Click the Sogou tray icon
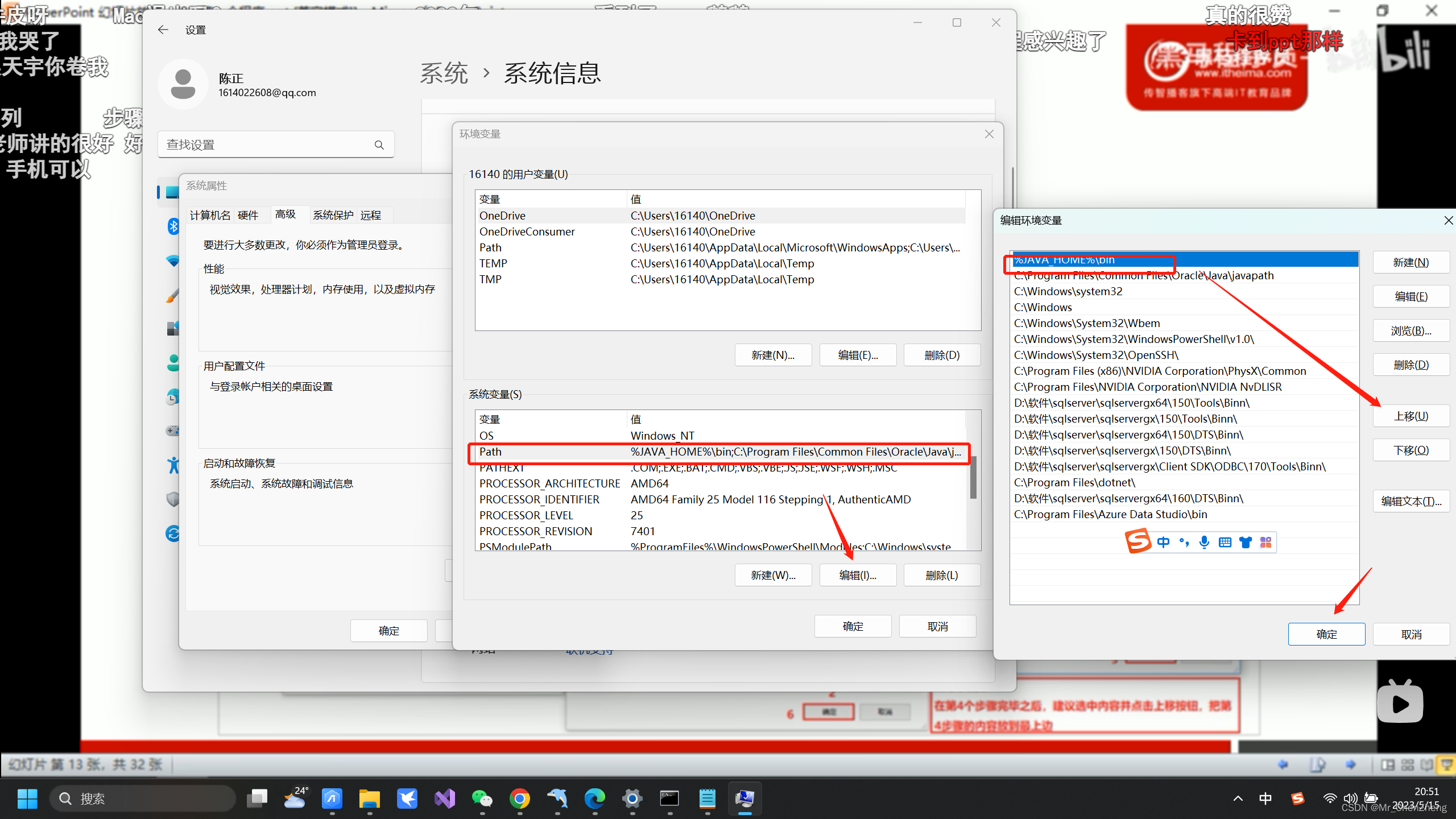The image size is (1456, 819). pyautogui.click(x=1297, y=799)
